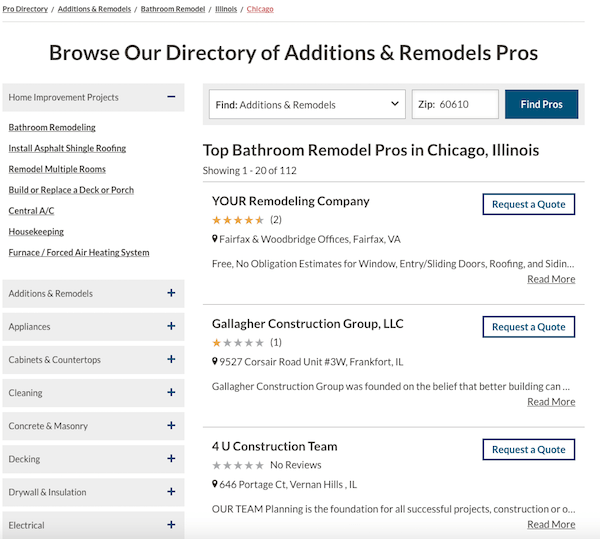Expand the Appliances category
Screen dimensions: 600x539
pos(93,327)
